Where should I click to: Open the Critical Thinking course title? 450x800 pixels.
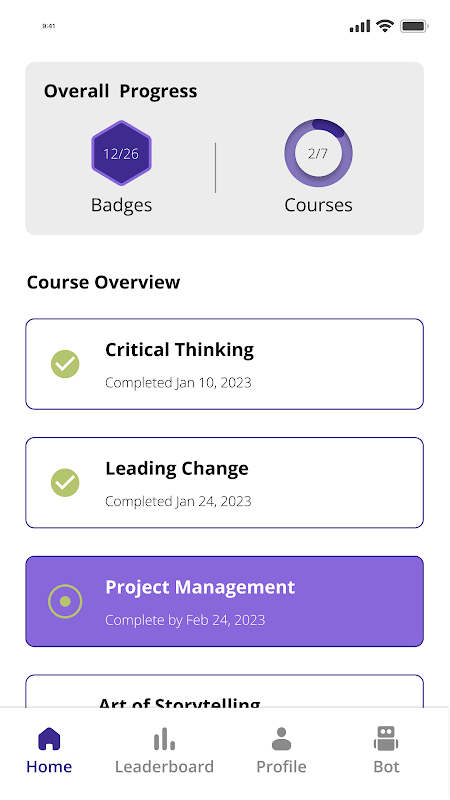click(x=179, y=349)
